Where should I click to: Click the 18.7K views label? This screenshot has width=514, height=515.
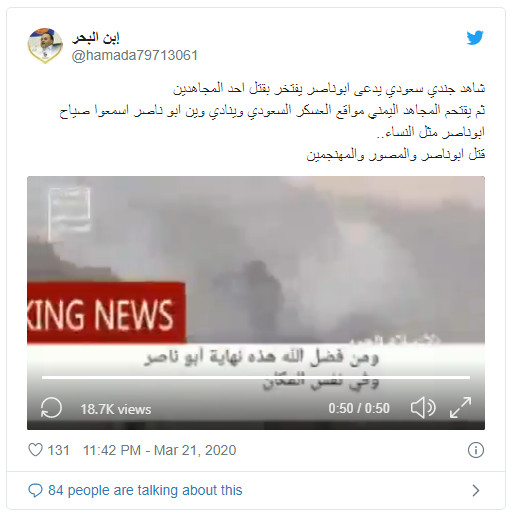[x=116, y=409]
